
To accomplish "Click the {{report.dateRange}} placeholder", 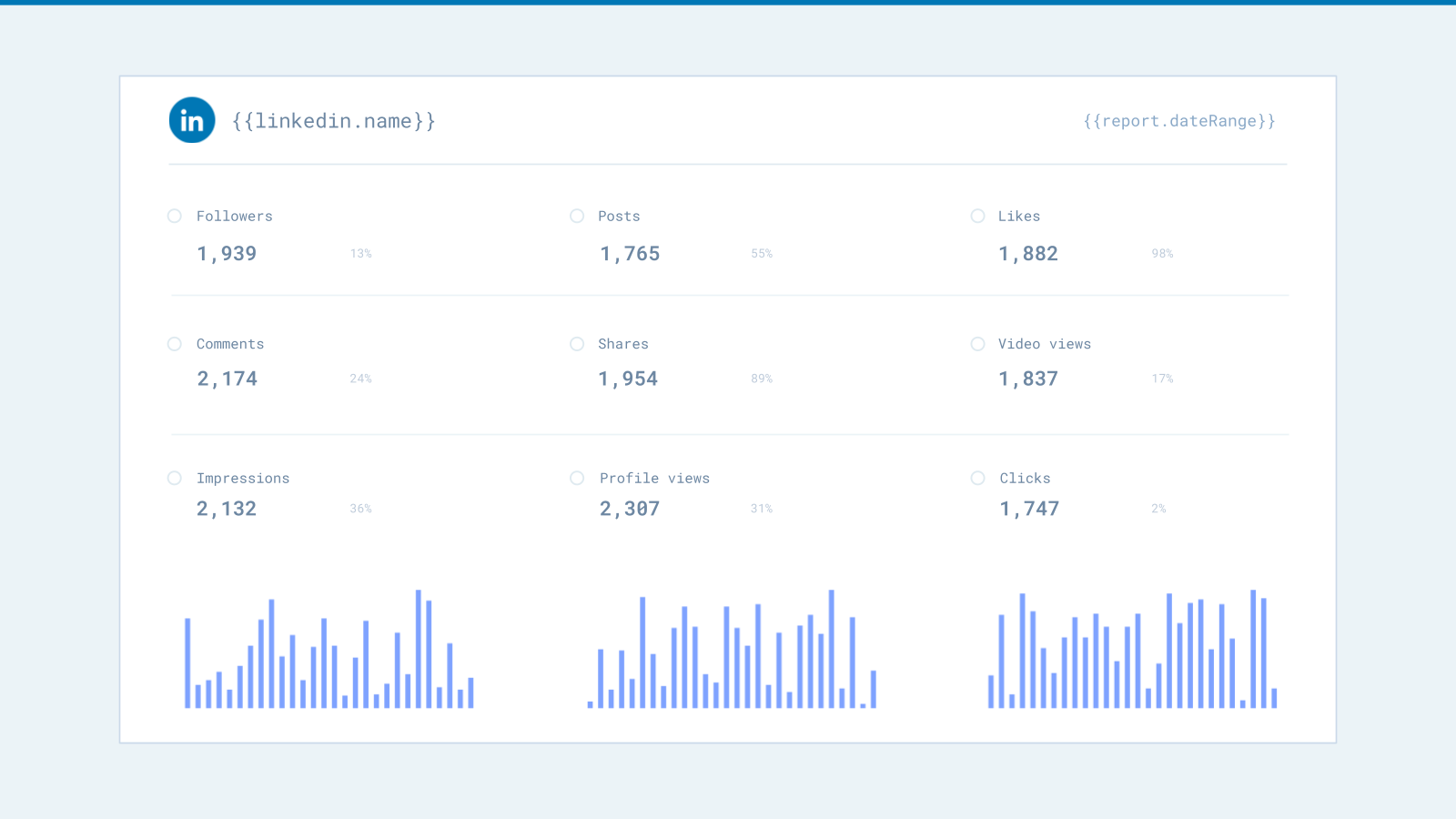I will pos(1179,121).
